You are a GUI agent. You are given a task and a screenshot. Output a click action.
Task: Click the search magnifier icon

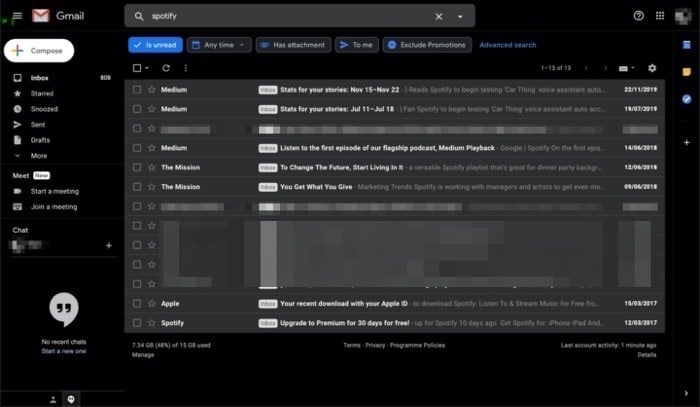point(139,17)
